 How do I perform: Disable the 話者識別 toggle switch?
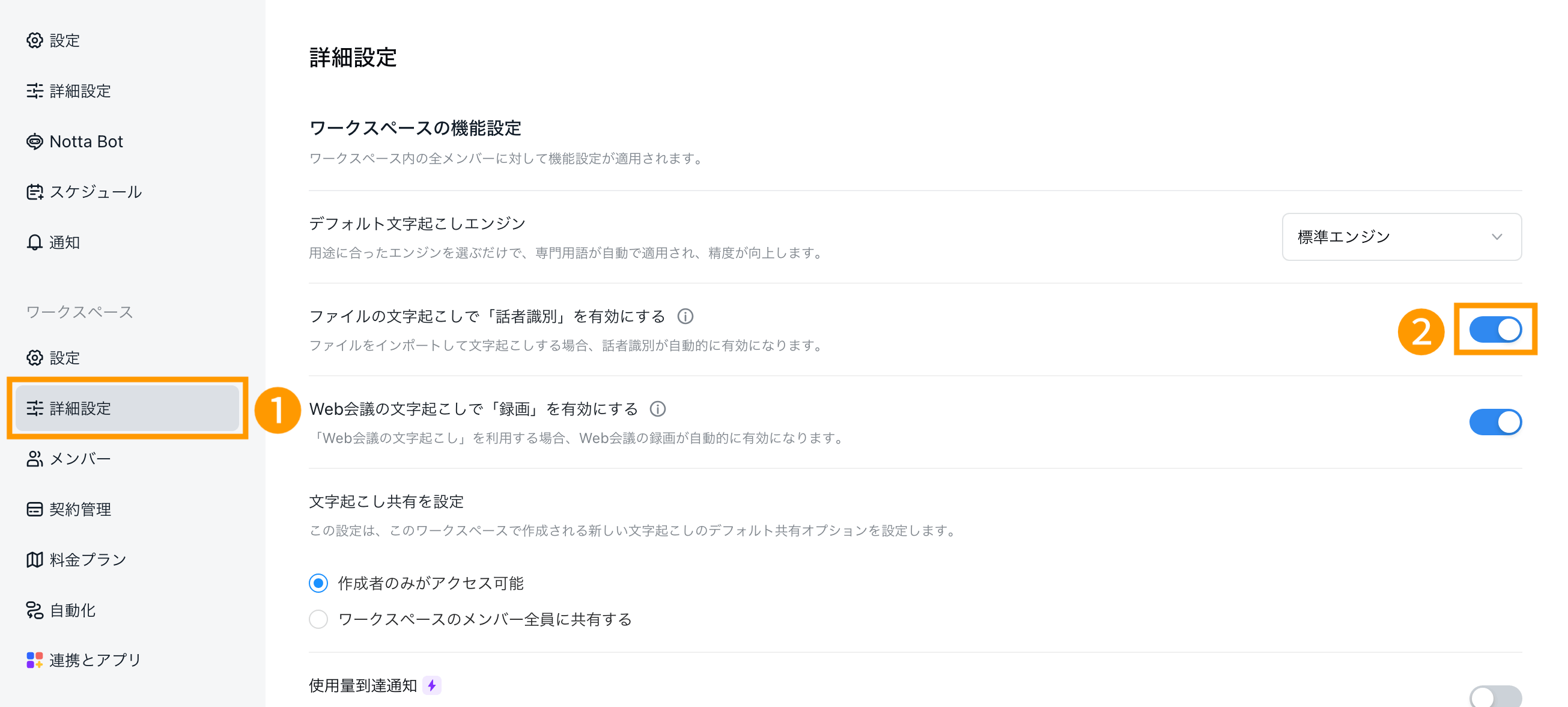coord(1495,329)
